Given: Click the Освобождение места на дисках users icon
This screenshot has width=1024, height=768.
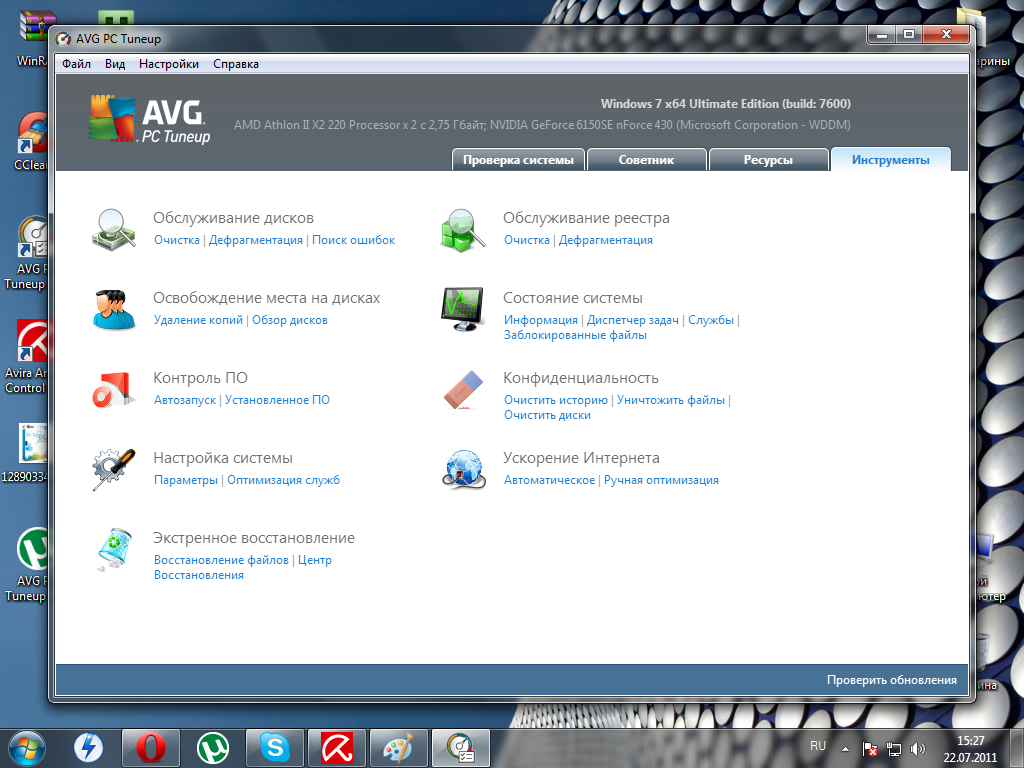Looking at the screenshot, I should (114, 310).
